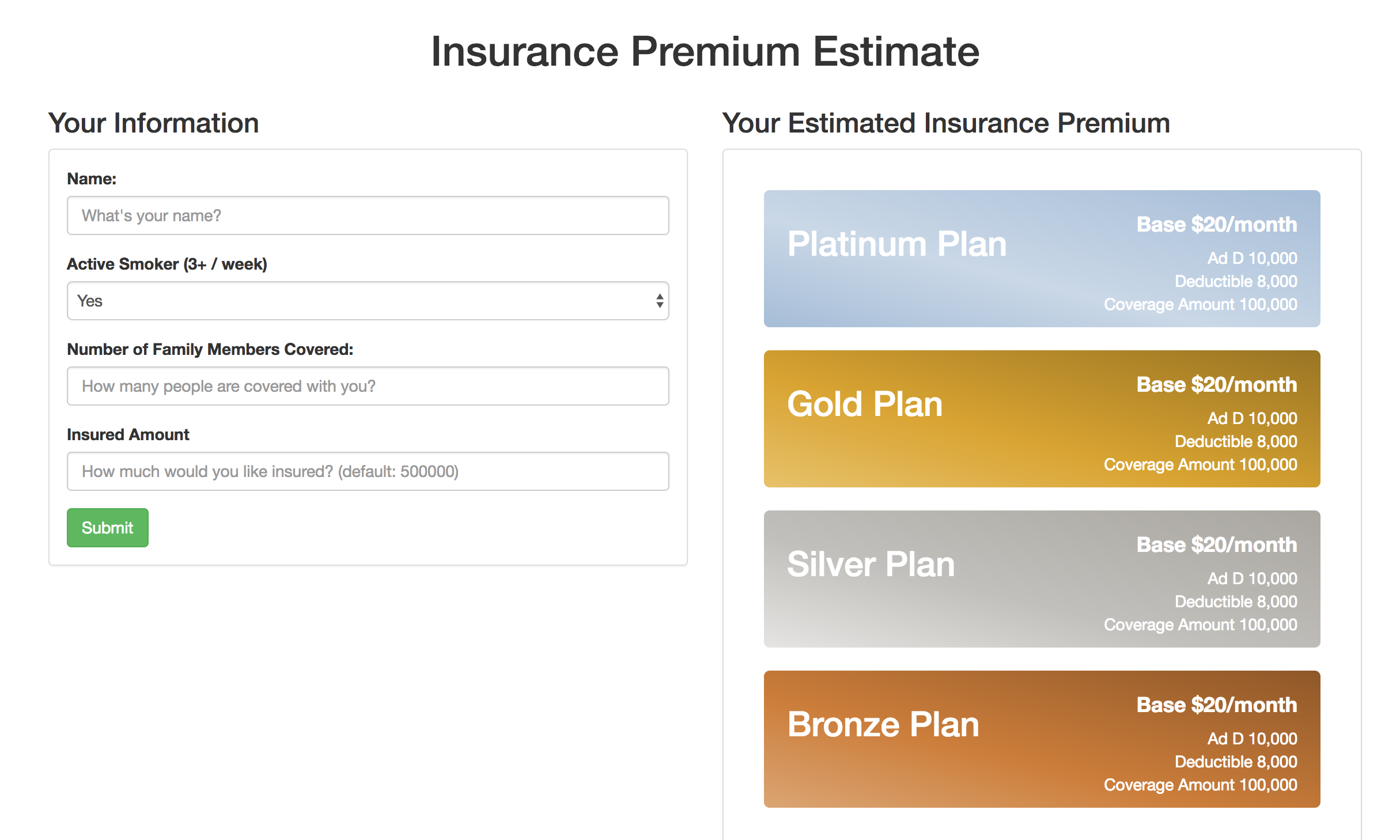The height and width of the screenshot is (840, 1400).
Task: Click the Your Information heading
Action: coord(154,123)
